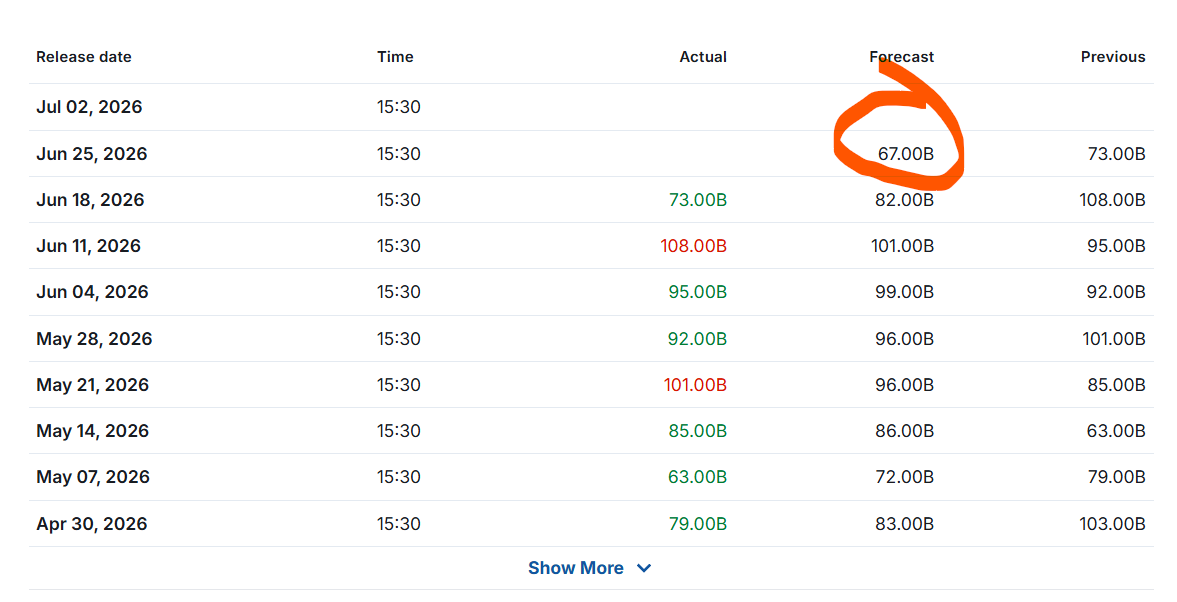
Task: Click the red 101.00B actual value
Action: tap(694, 385)
